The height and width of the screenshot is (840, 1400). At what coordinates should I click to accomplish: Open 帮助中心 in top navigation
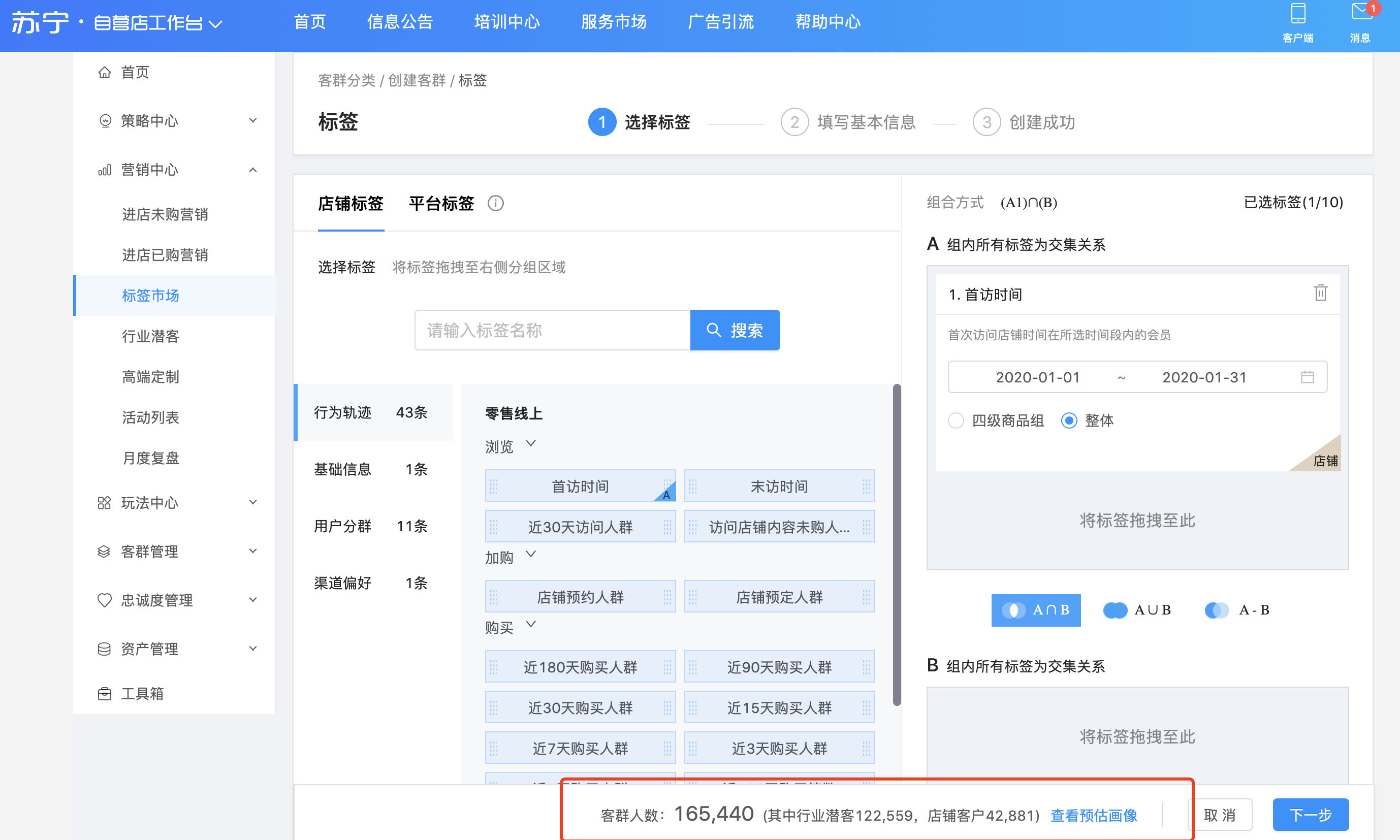click(x=828, y=21)
